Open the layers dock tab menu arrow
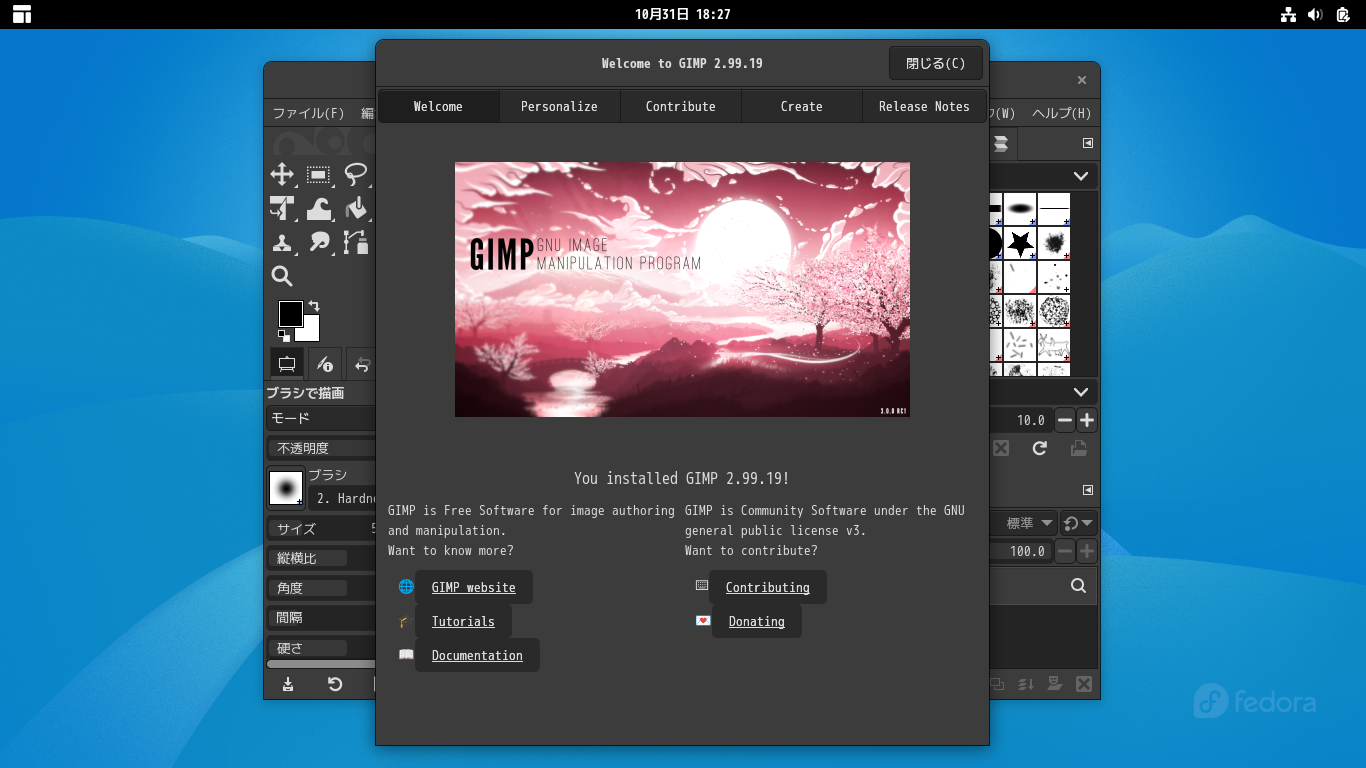 point(1088,490)
